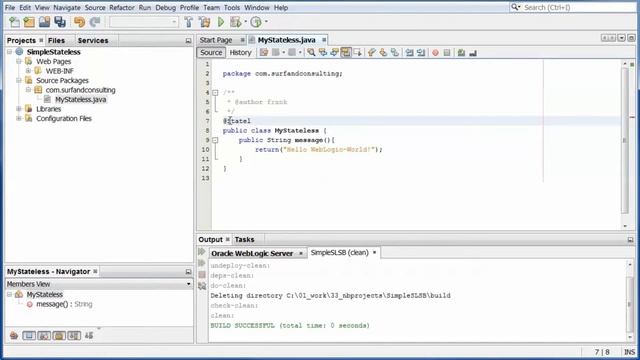Screen dimensions: 640x360
Task: Click the Build Project hammer icon
Action: [x=188, y=22]
